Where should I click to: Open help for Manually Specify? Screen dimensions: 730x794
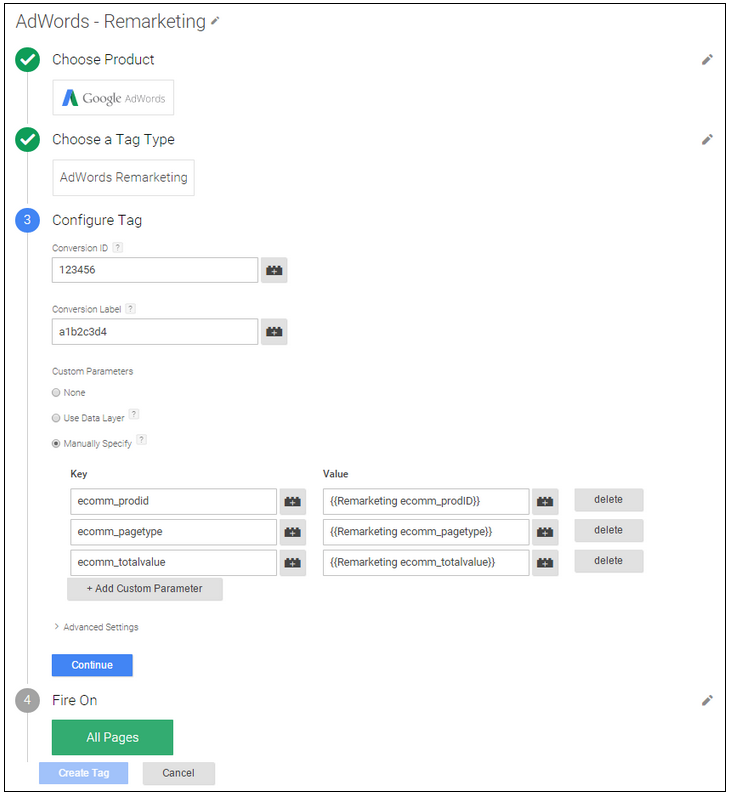tap(142, 440)
